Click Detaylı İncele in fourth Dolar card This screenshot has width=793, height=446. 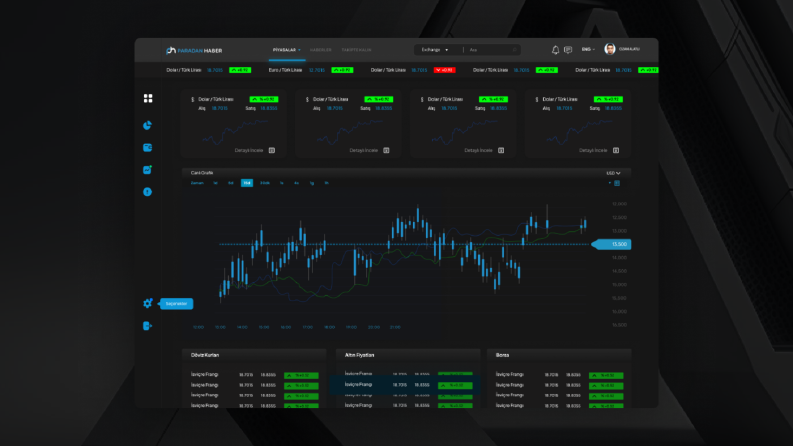pos(593,150)
